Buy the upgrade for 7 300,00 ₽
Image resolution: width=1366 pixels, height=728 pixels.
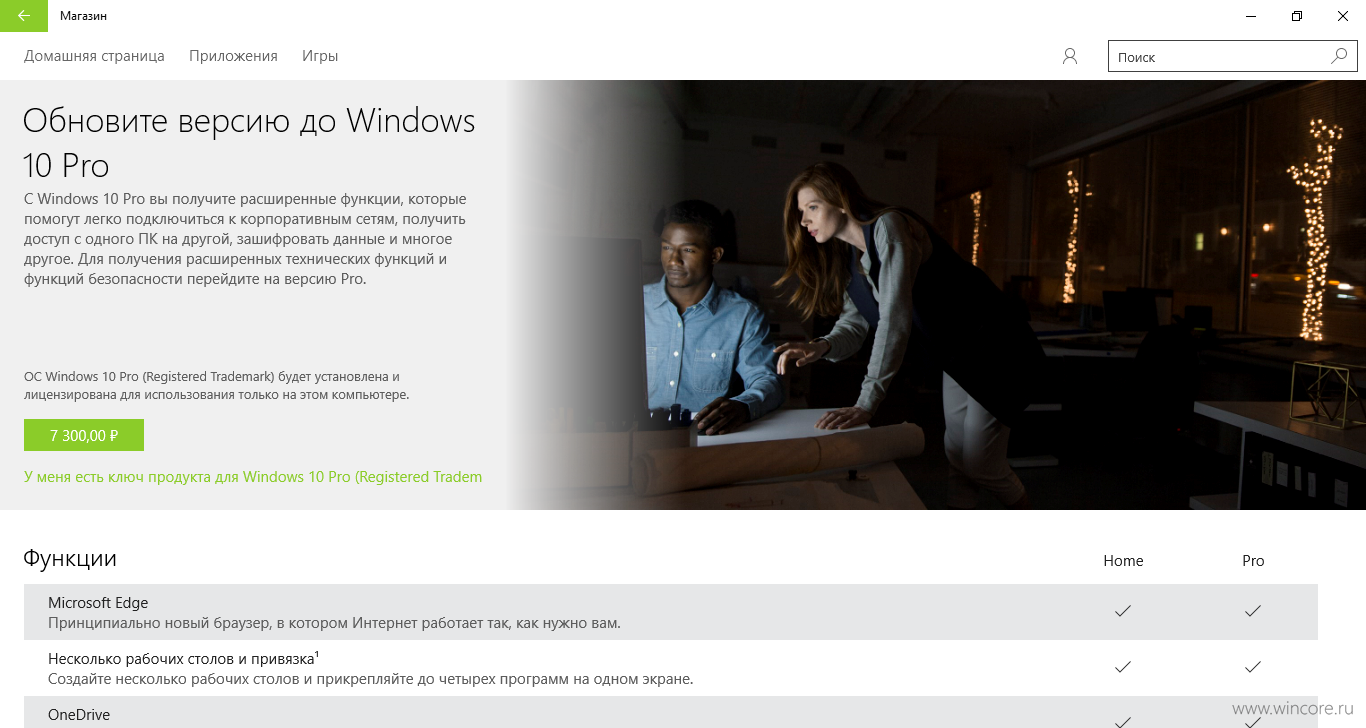pyautogui.click(x=84, y=435)
